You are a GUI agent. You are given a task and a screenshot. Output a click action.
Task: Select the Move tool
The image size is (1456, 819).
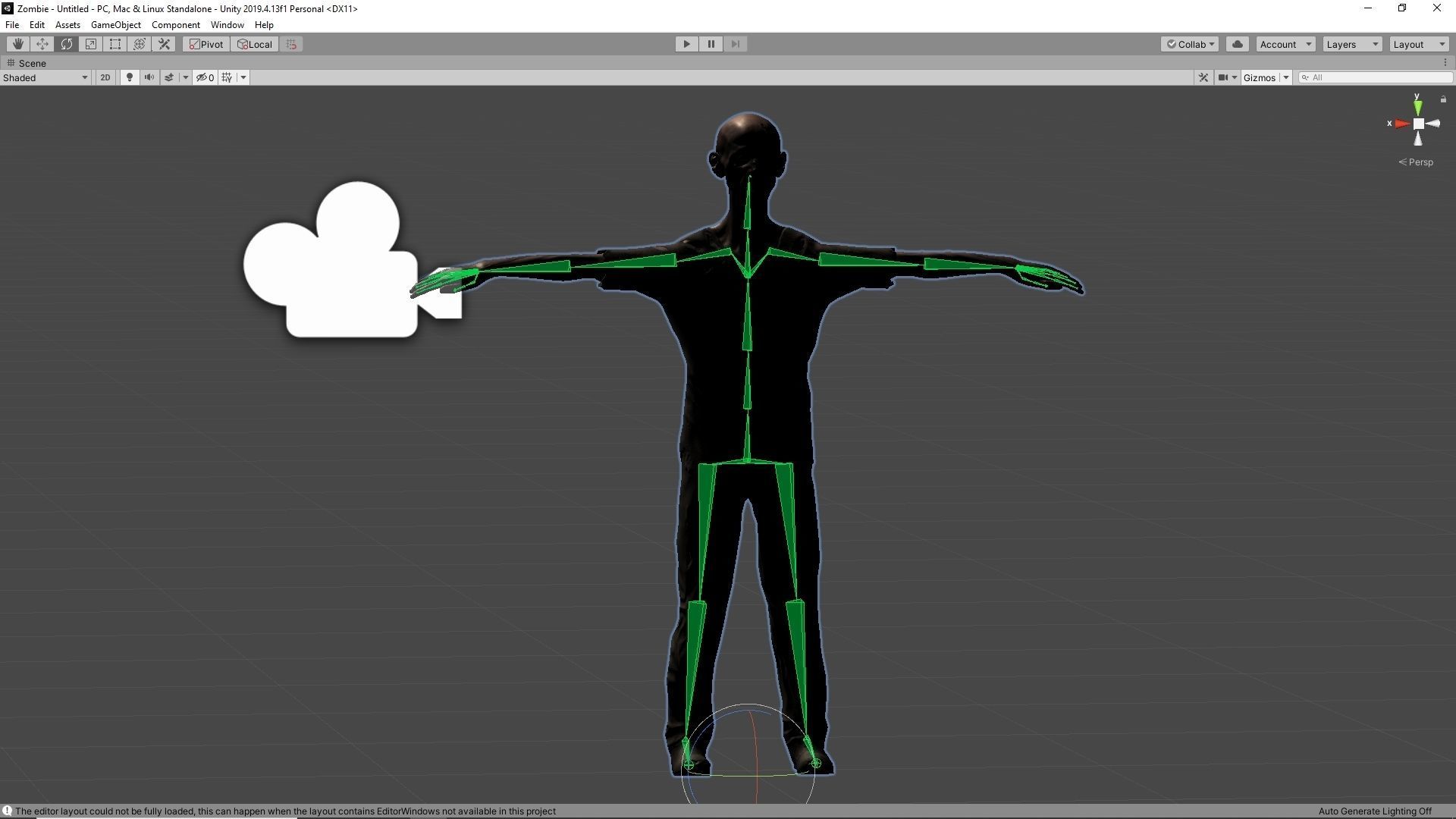click(42, 44)
